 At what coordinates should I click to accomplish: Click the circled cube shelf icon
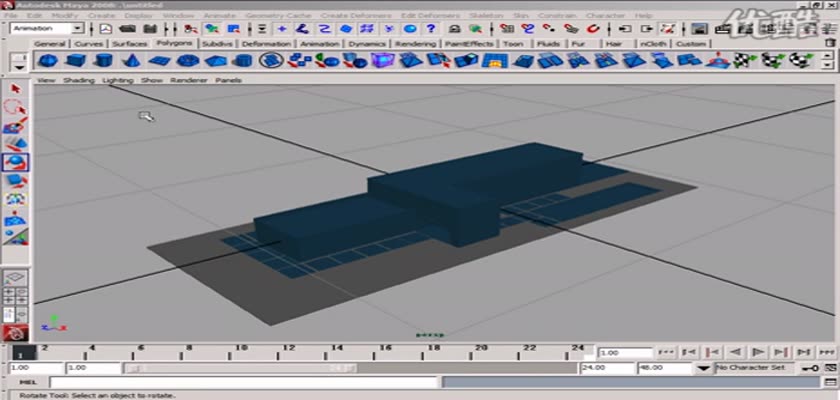(272, 61)
